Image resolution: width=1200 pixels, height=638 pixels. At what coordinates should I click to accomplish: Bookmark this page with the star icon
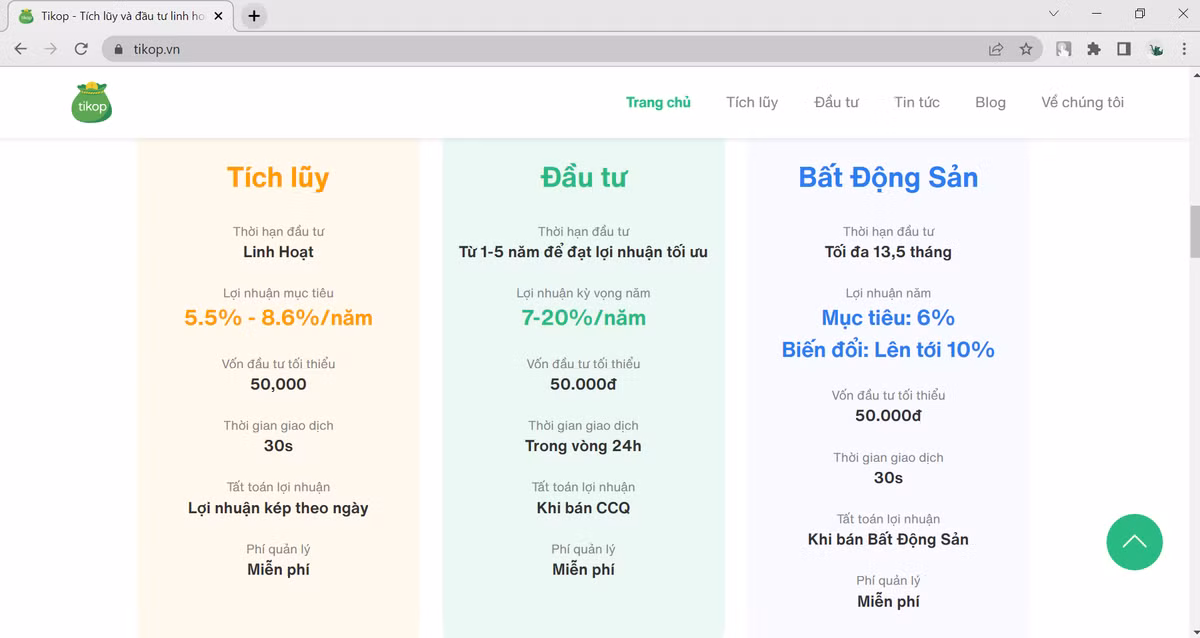point(1026,49)
